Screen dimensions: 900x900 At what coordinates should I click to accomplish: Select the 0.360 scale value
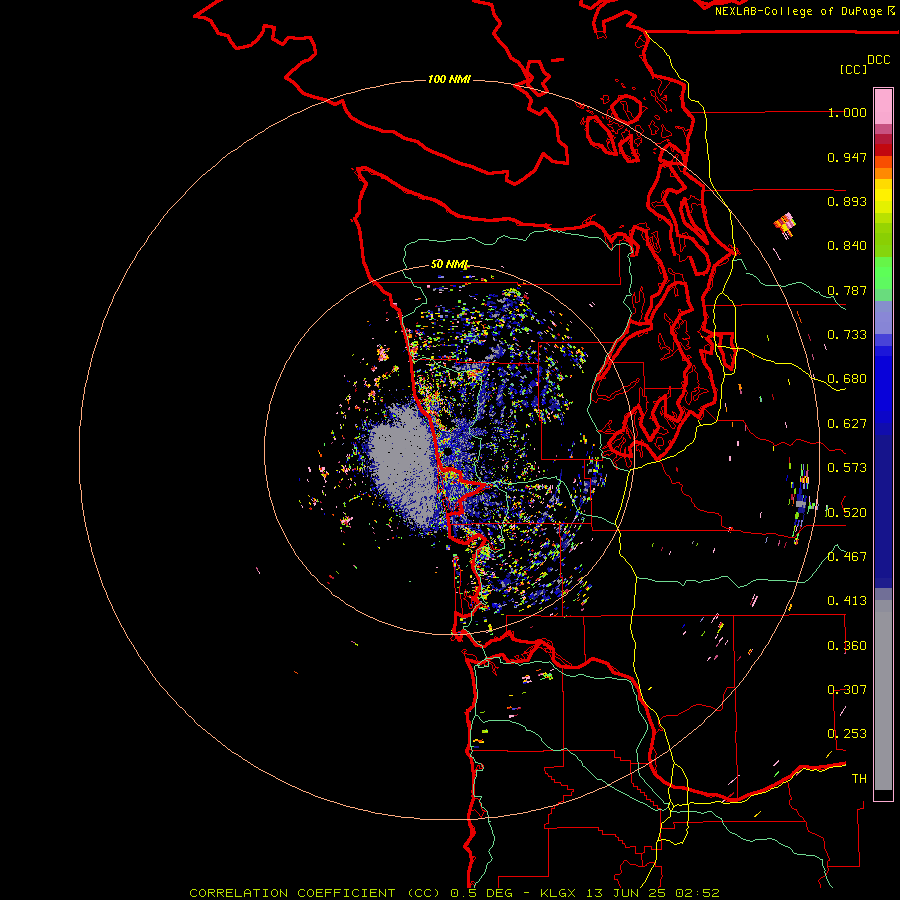(x=847, y=646)
